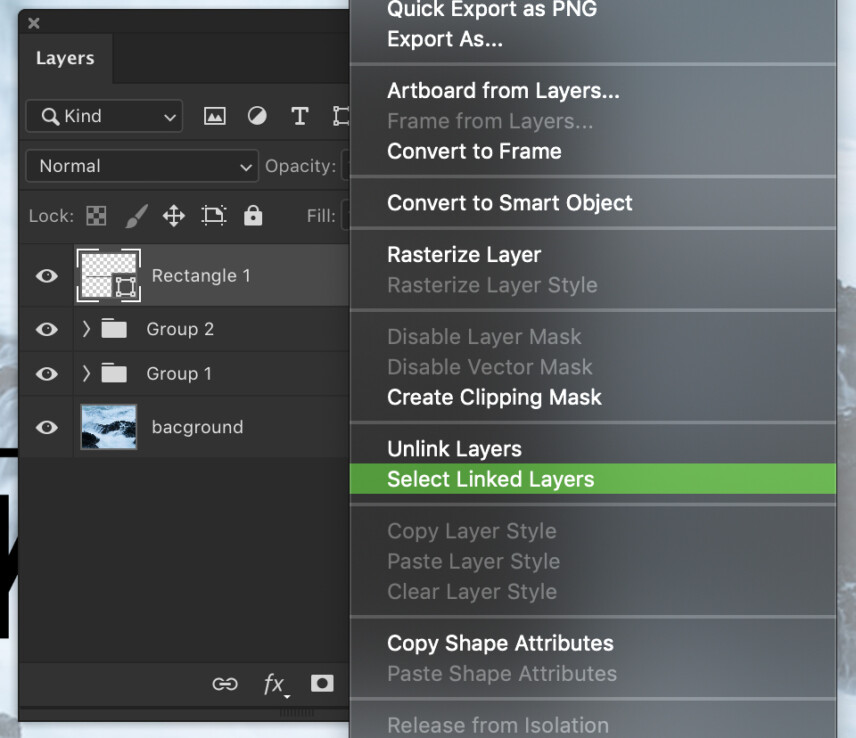Filter layers by type using the T icon

coord(299,116)
